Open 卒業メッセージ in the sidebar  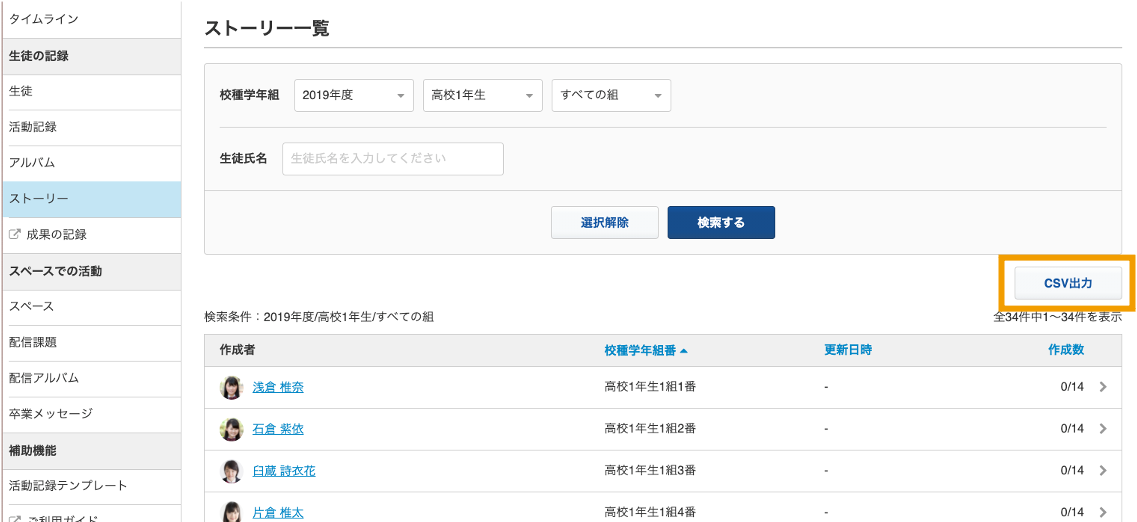92,415
